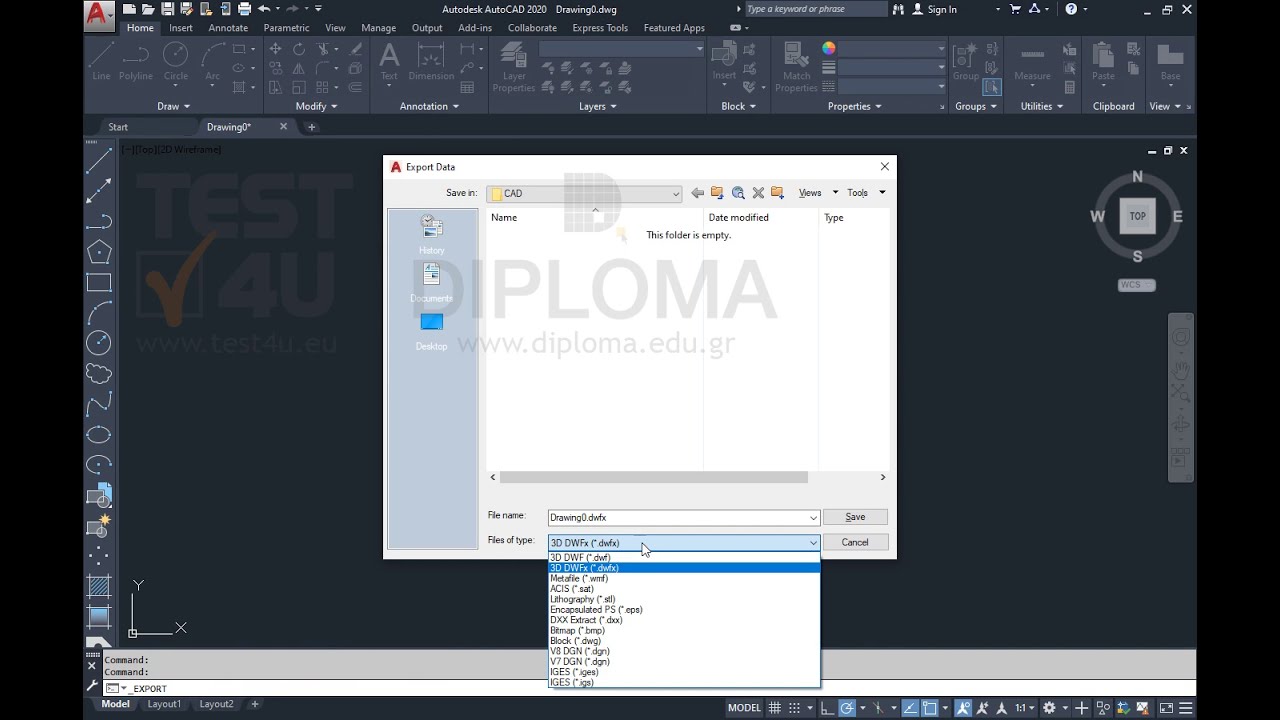1280x720 pixels.
Task: Toggle isometric drafting in status bar
Action: [x=880, y=708]
